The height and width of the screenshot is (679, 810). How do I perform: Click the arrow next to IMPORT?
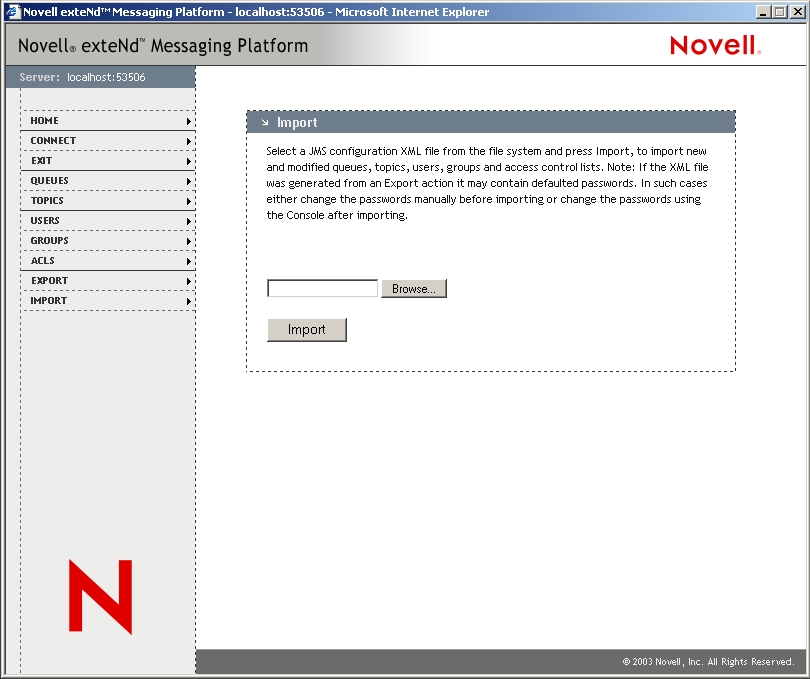(x=189, y=301)
